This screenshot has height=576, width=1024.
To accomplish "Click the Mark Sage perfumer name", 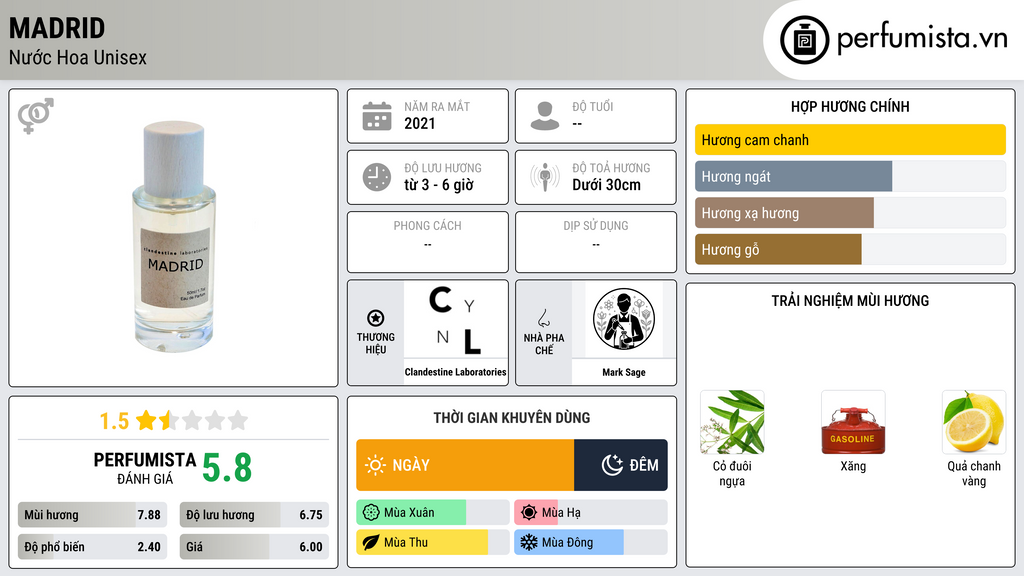I will (x=624, y=372).
